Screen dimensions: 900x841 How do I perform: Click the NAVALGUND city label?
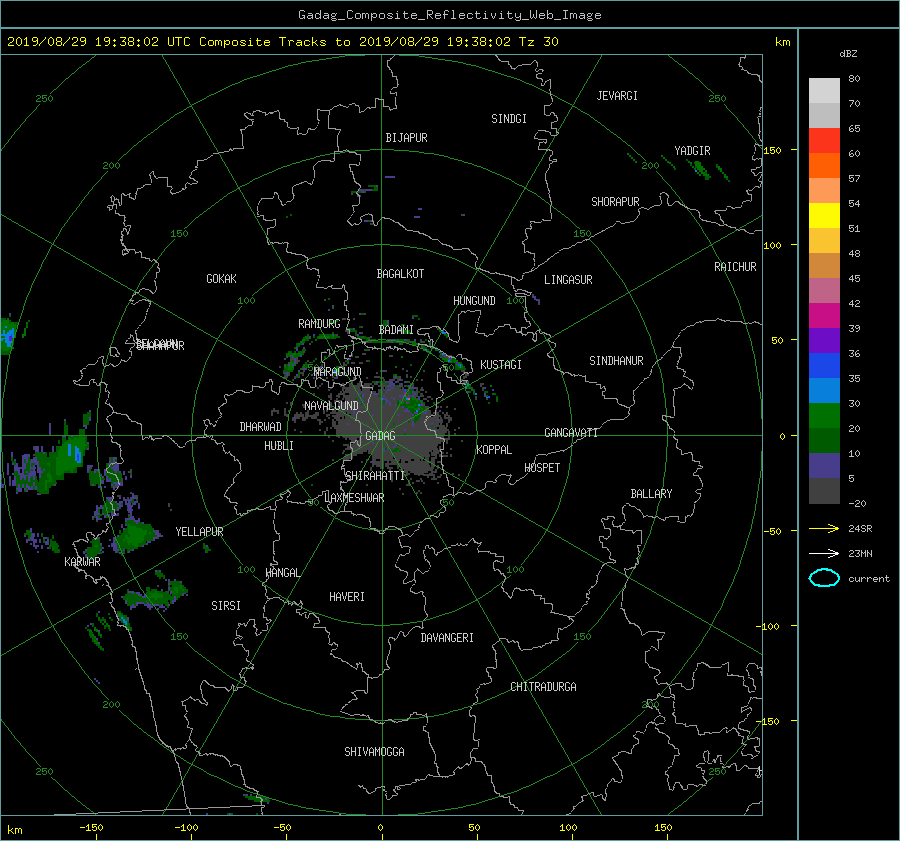(331, 406)
